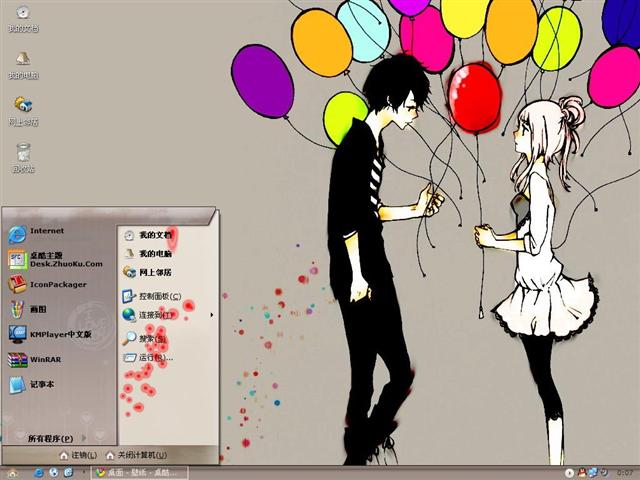Screen dimensions: 640x480
Task: Click the network computers tray icon
Action: click(x=593, y=473)
